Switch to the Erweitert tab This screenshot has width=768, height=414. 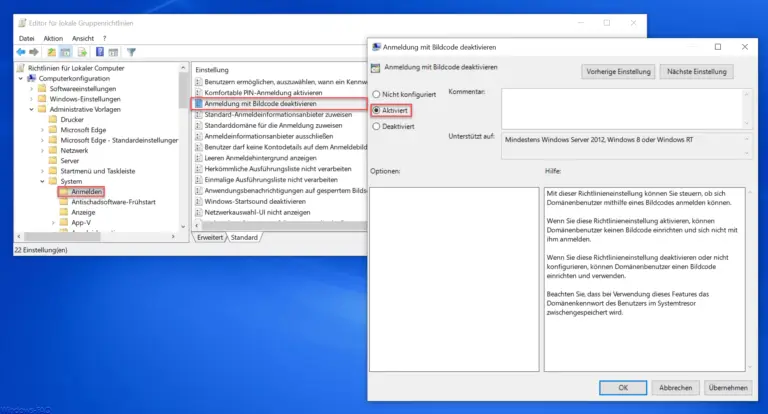210,238
